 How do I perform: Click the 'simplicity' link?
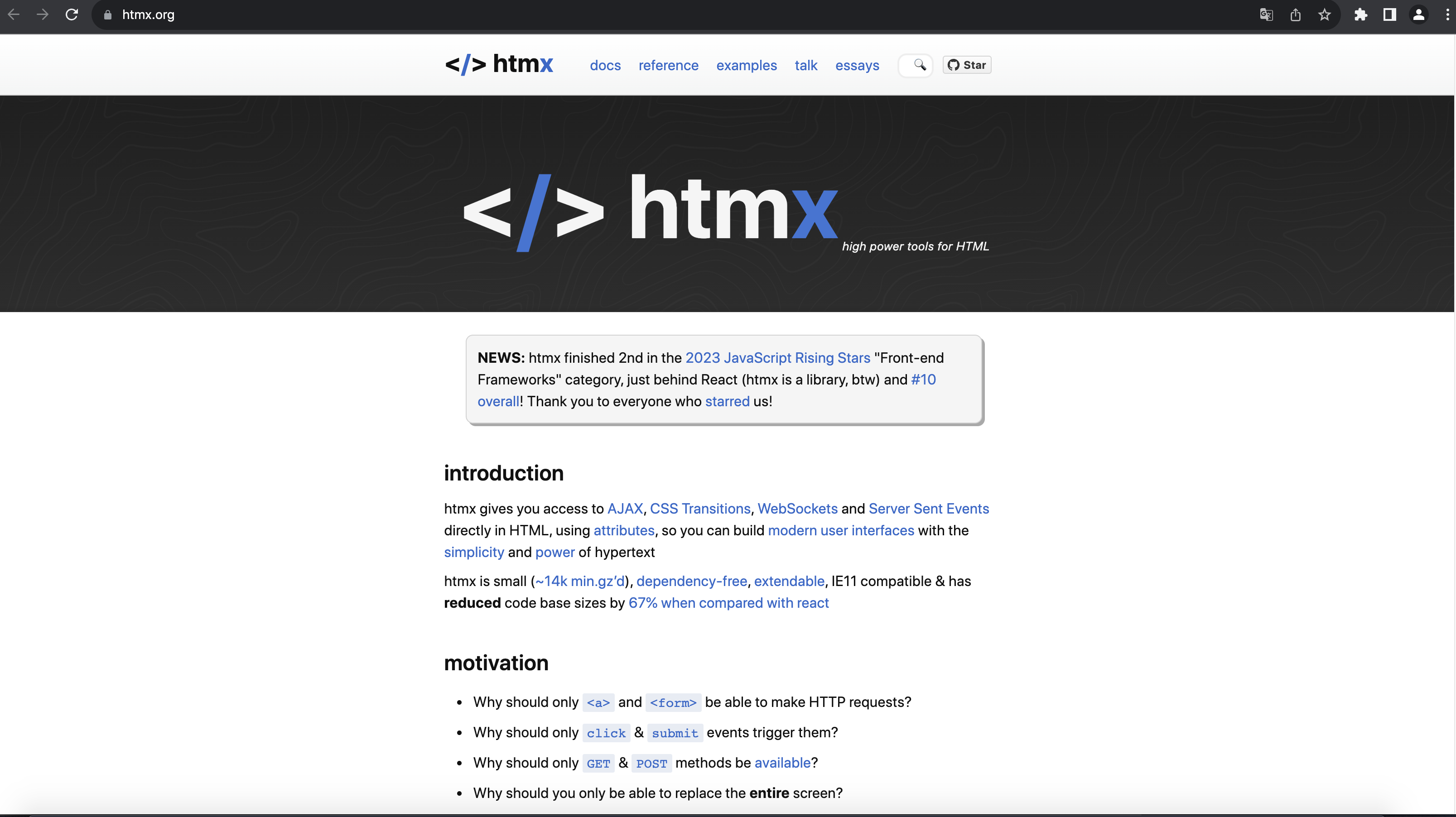pyautogui.click(x=474, y=552)
